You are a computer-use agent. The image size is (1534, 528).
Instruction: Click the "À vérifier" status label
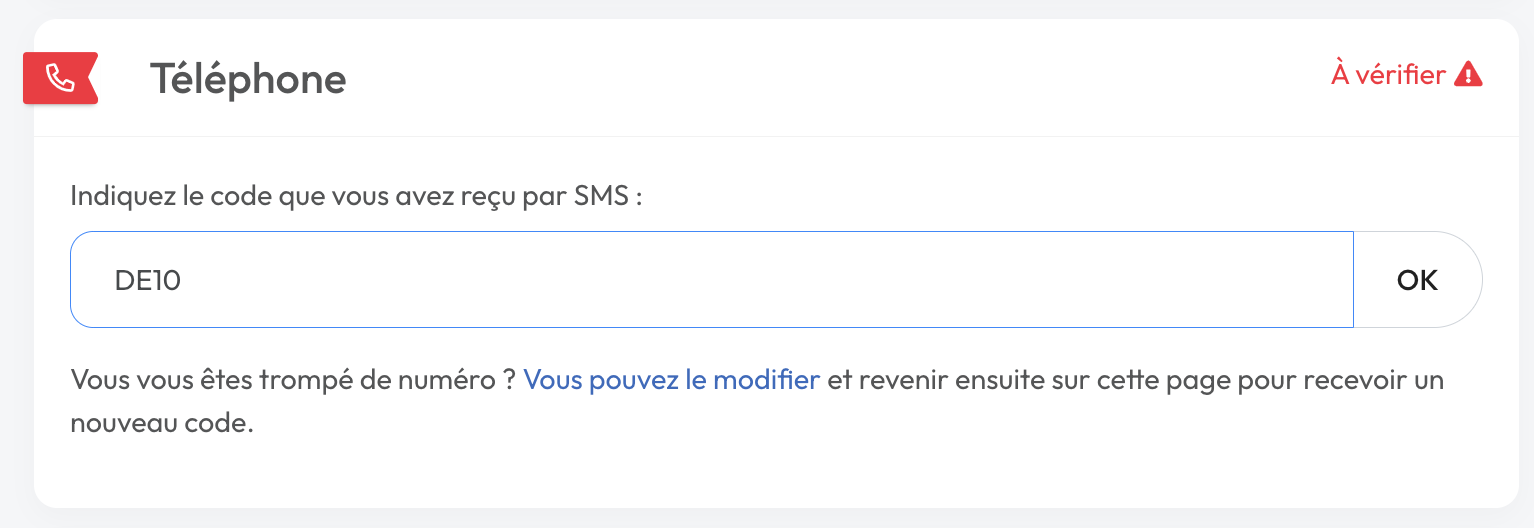point(1388,75)
